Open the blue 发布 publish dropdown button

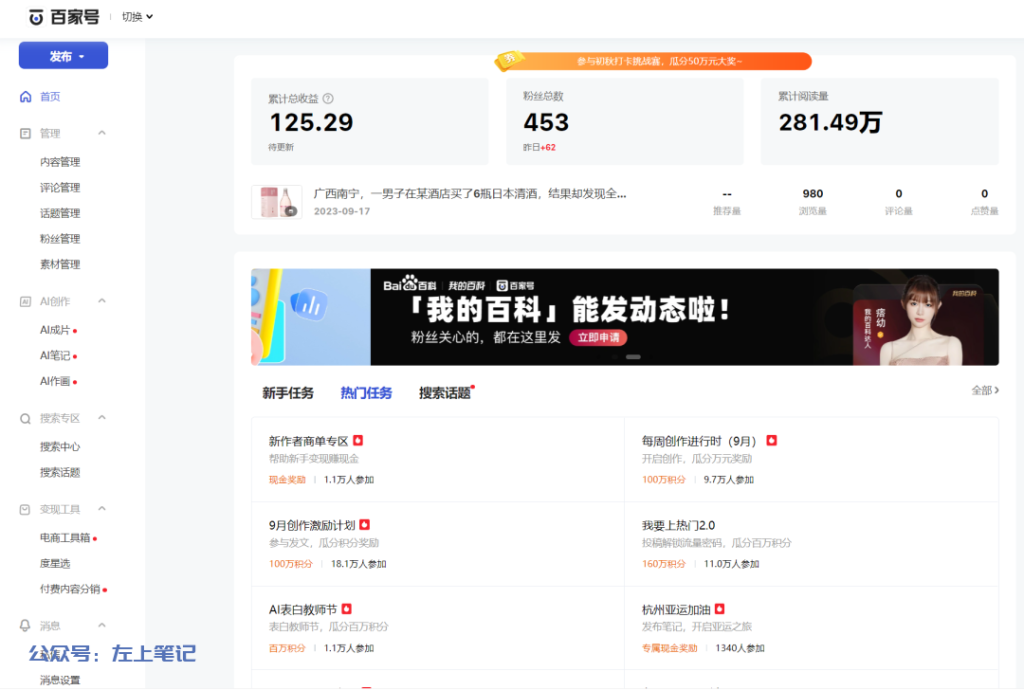pyautogui.click(x=63, y=55)
